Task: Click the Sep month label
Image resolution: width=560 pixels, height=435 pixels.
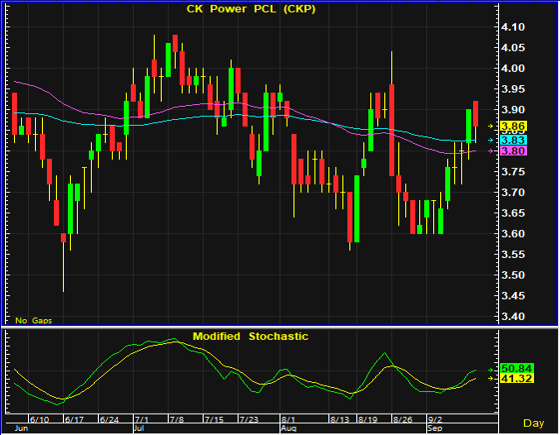Action: pos(435,429)
